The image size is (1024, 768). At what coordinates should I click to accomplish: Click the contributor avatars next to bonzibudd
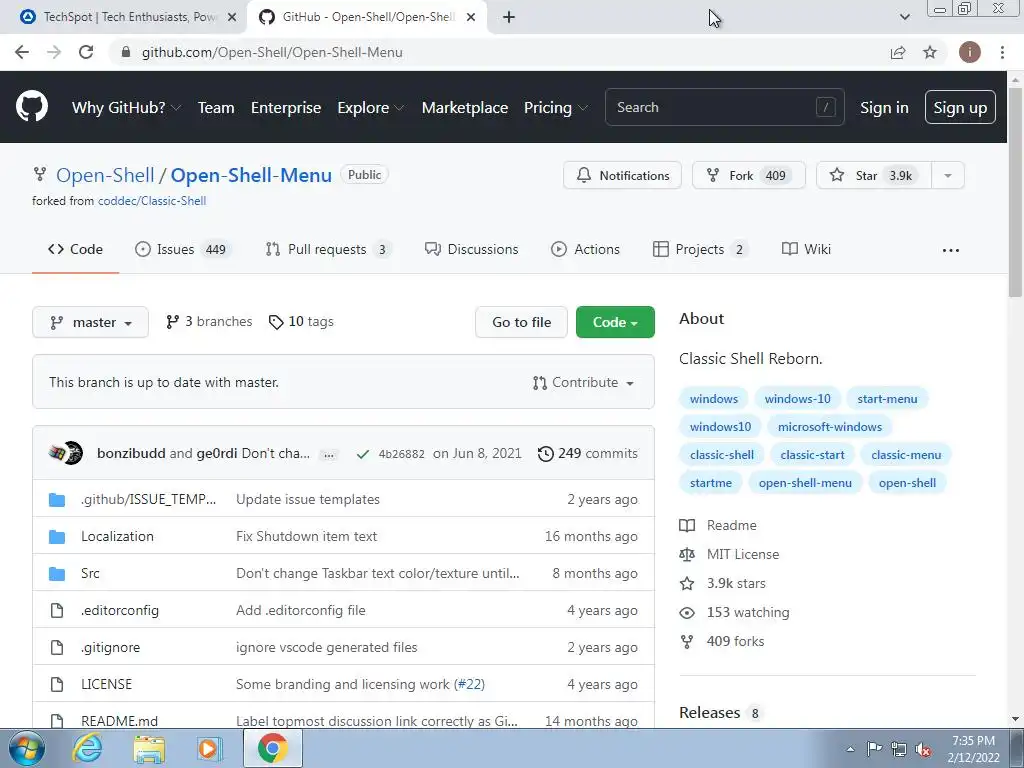pyautogui.click(x=65, y=453)
